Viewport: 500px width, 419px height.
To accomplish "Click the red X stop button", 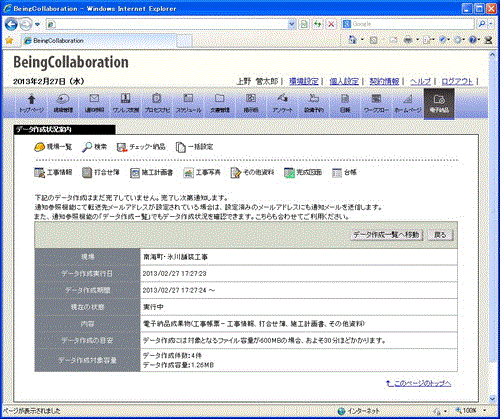I will pyautogui.click(x=331, y=24).
